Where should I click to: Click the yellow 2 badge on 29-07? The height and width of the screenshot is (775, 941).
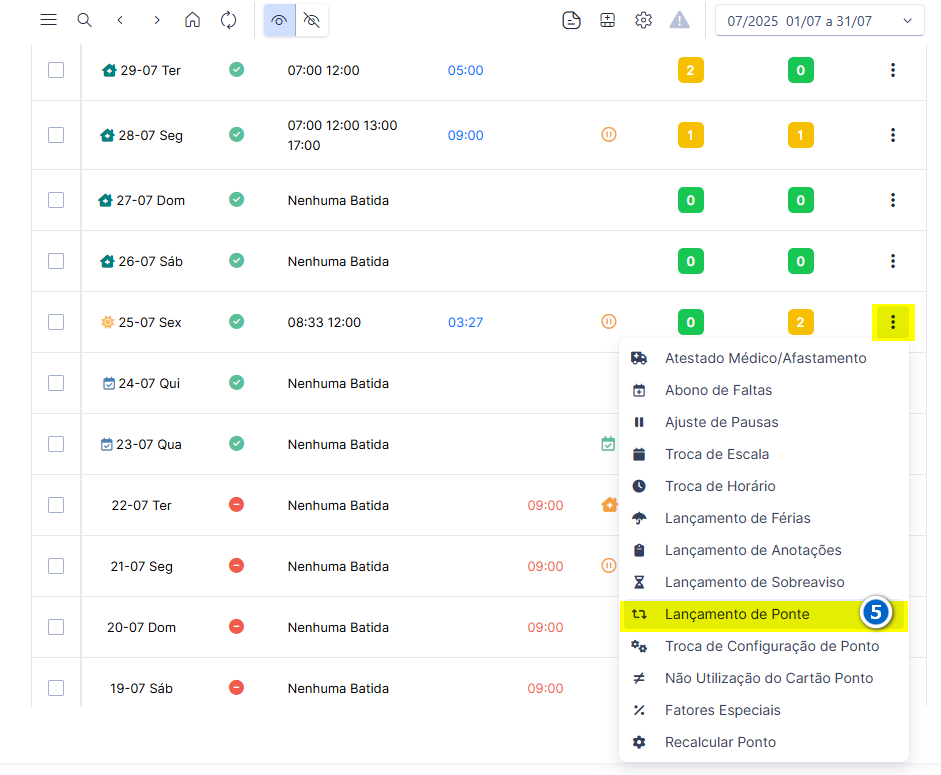click(690, 70)
